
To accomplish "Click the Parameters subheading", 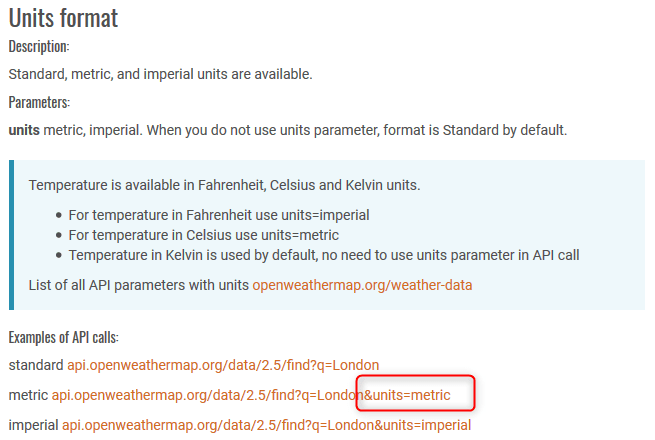I will (x=39, y=102).
